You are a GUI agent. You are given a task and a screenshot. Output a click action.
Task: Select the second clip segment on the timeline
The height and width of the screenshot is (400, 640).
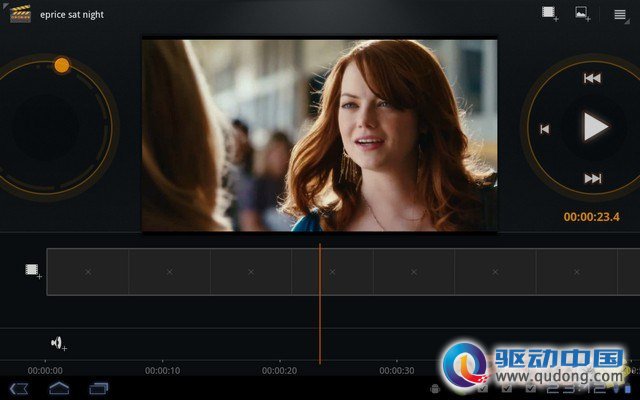coord(169,271)
